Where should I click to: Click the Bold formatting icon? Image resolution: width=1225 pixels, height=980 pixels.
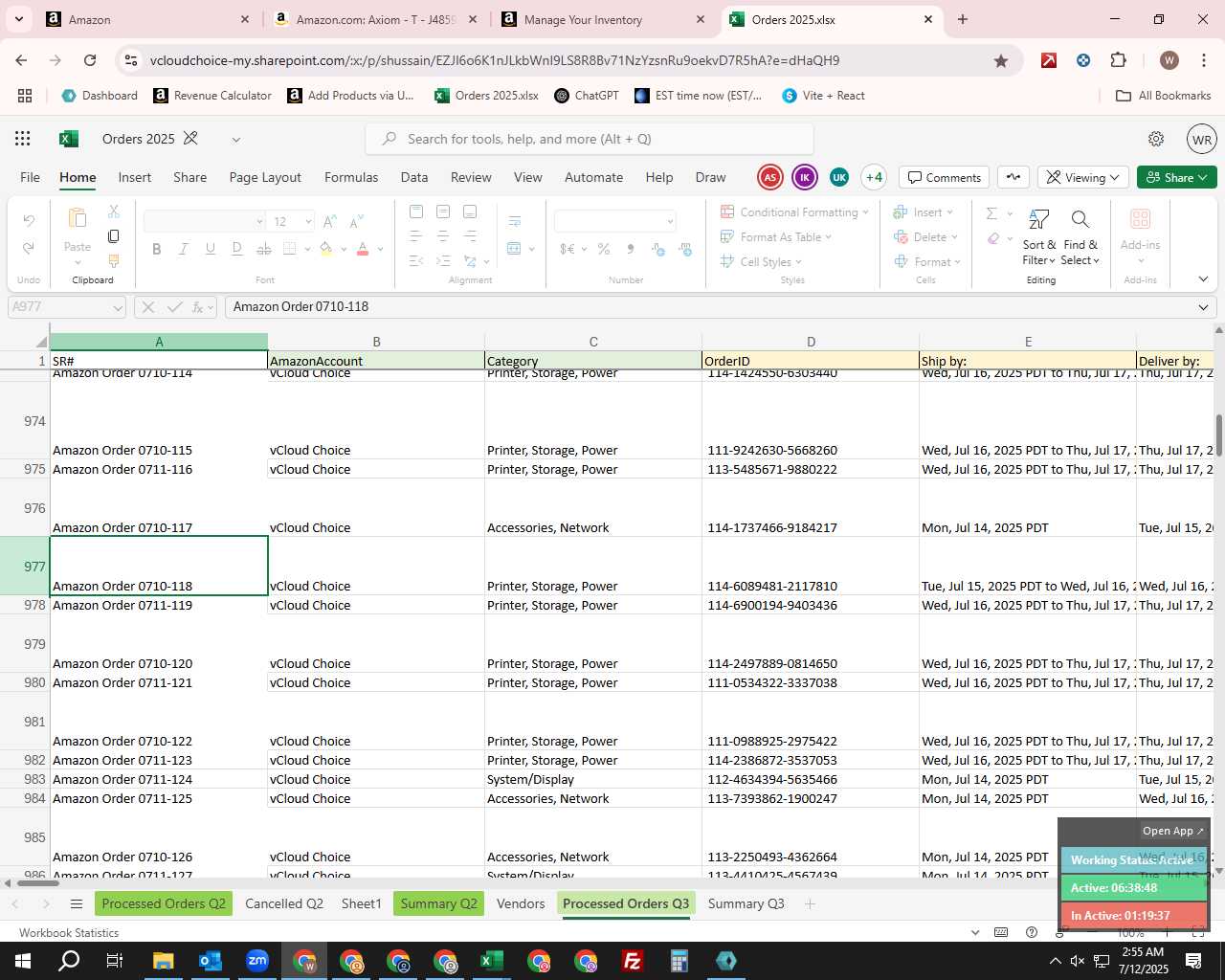coord(157,249)
